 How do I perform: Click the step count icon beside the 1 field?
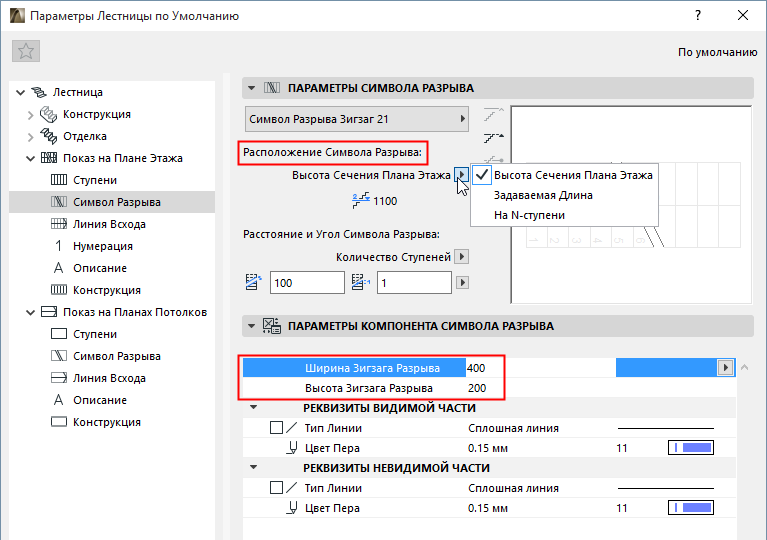pos(361,283)
